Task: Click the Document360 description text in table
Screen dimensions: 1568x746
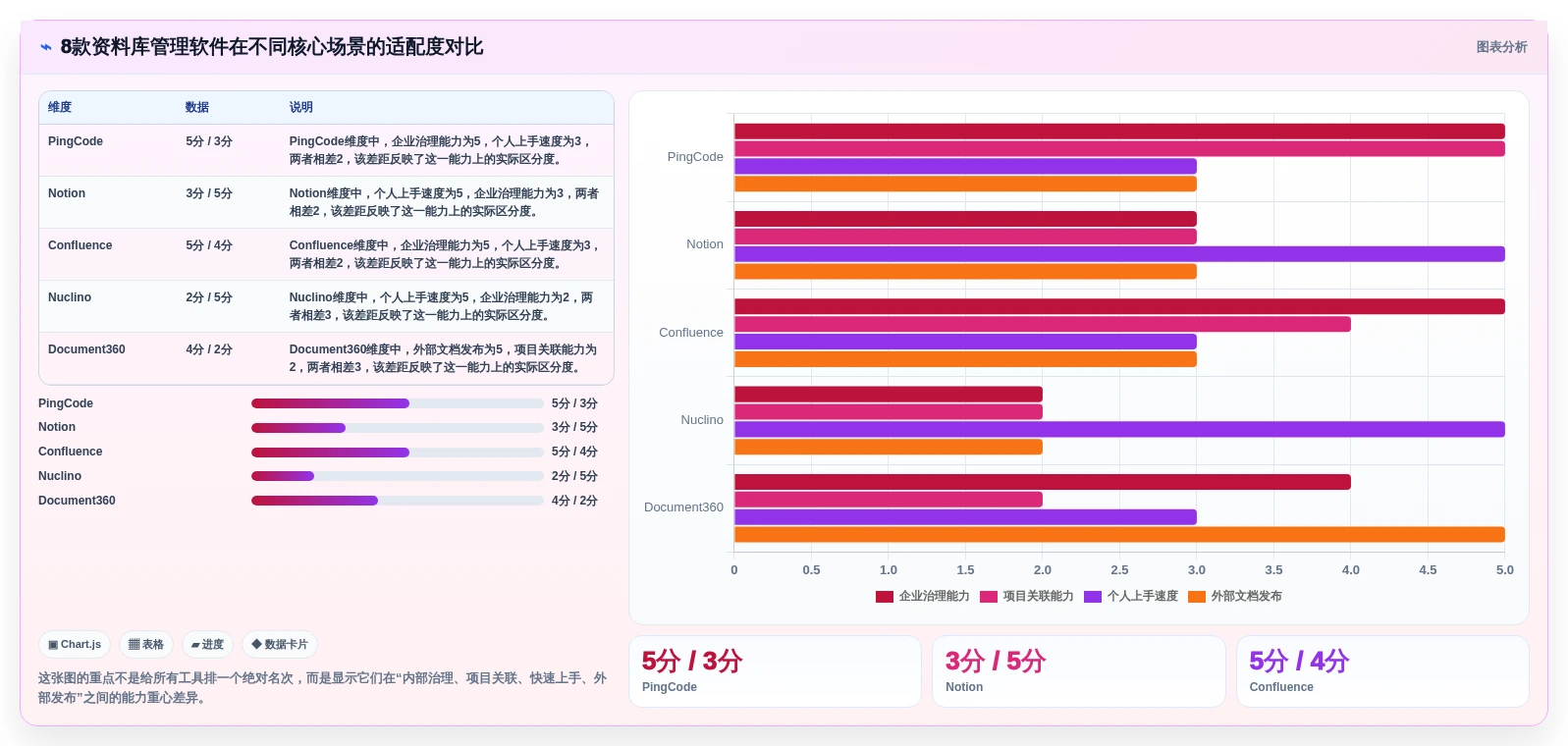Action: click(444, 358)
